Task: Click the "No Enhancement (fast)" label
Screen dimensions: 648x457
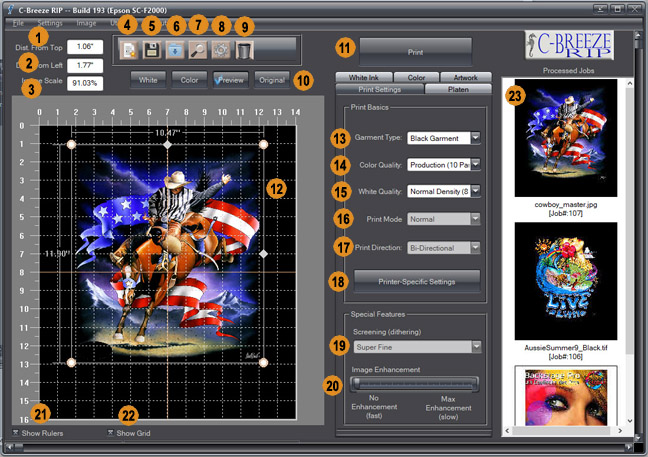Action: 374,407
